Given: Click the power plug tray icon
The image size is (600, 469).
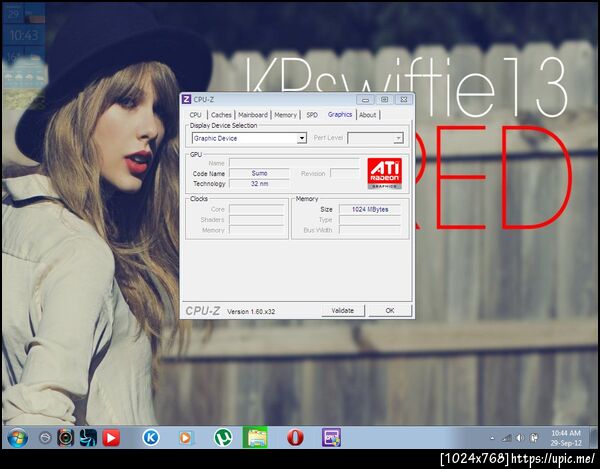Looking at the screenshot, I should click(x=534, y=438).
